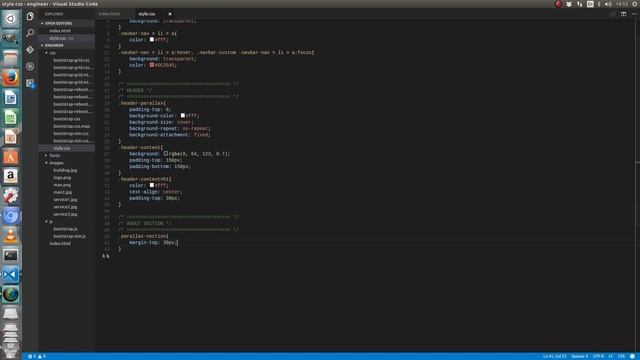Launch Firefox from the dock
The height and width of the screenshot is (360, 640).
coord(11,78)
